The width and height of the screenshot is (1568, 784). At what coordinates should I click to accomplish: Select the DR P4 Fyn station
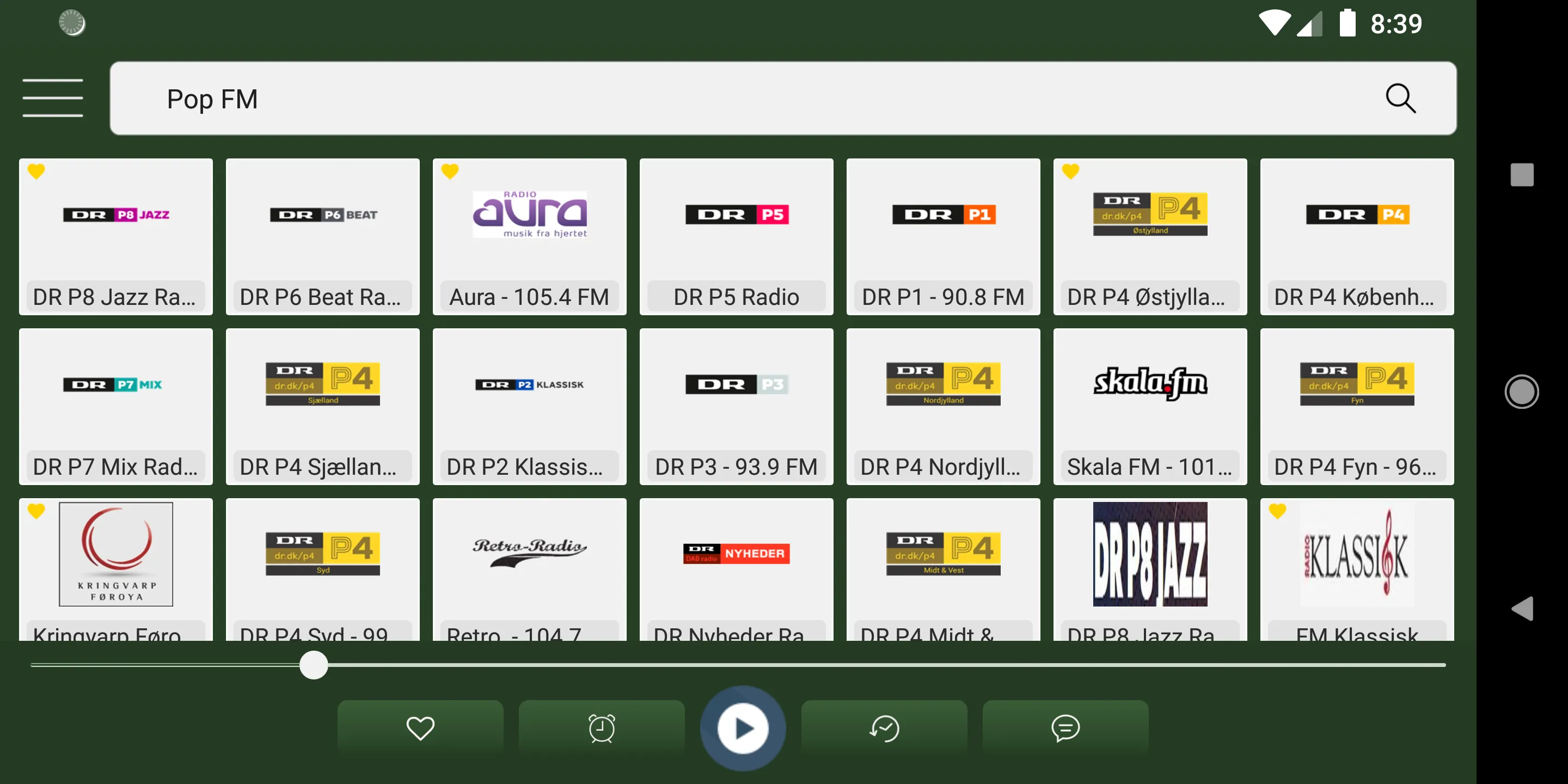pyautogui.click(x=1357, y=407)
